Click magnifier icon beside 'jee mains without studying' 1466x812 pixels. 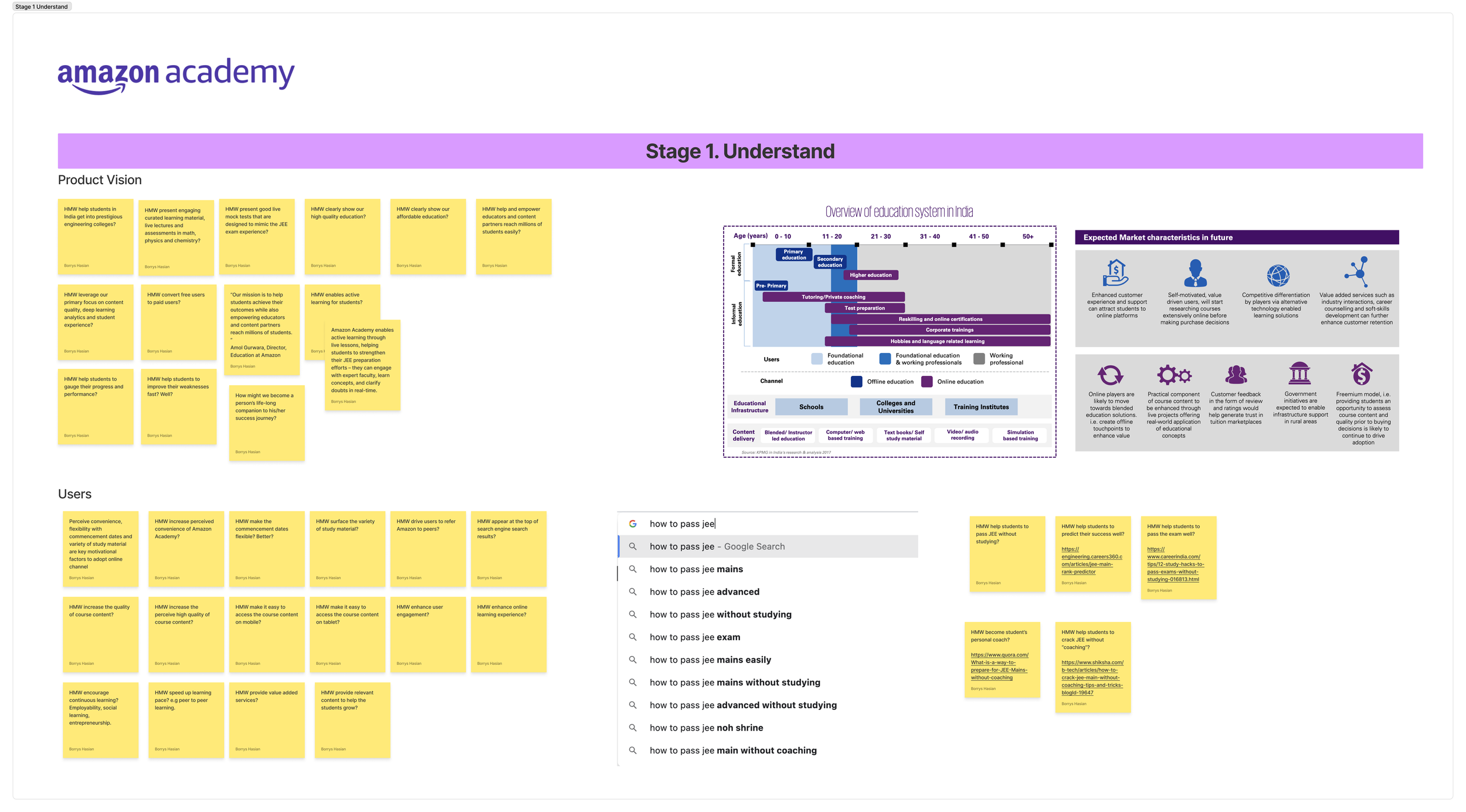click(x=633, y=682)
